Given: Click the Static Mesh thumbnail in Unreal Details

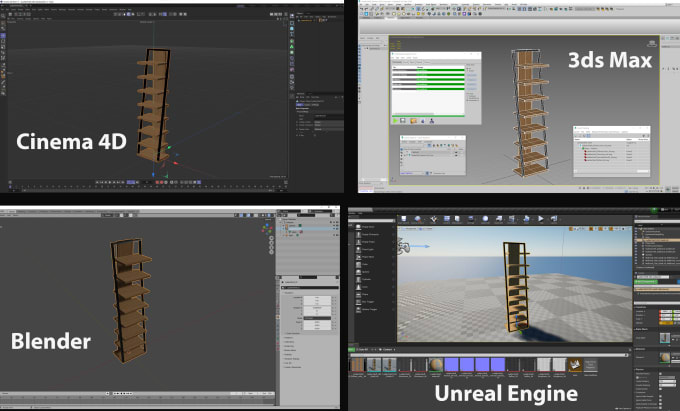Looking at the screenshot, I should click(x=664, y=338).
